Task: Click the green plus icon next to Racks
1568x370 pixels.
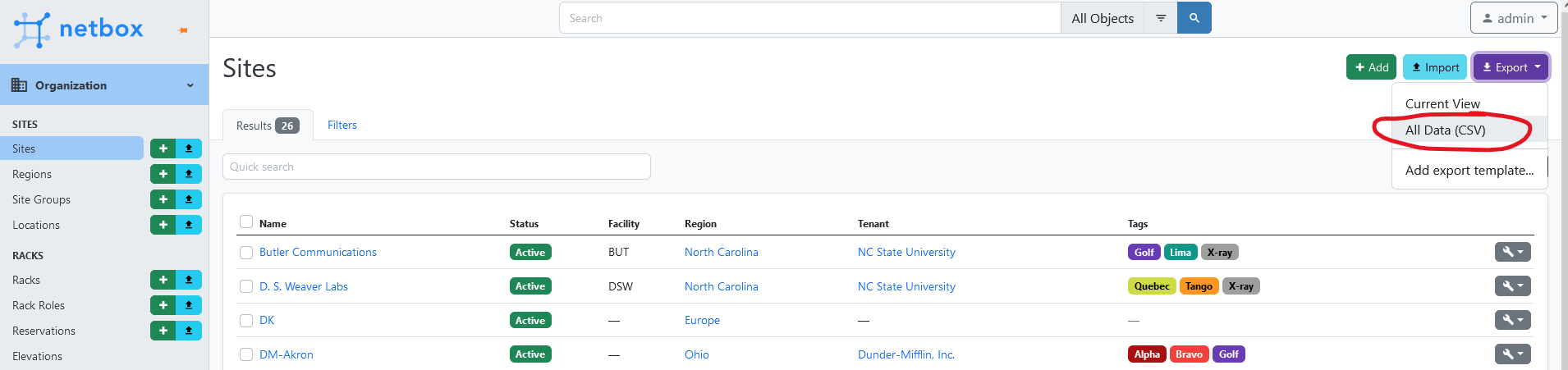Action: 163,280
